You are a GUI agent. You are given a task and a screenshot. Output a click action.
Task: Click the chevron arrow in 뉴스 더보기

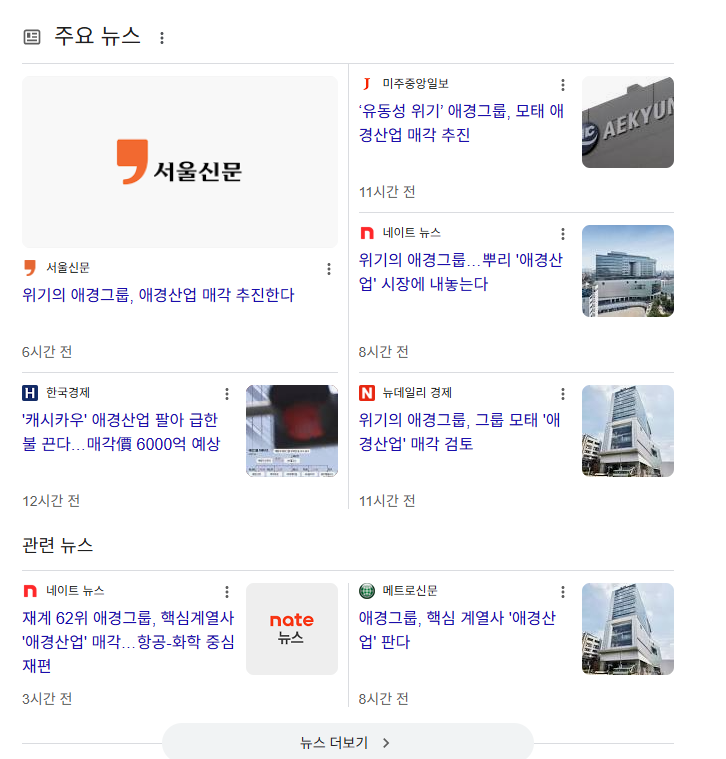[x=386, y=743]
